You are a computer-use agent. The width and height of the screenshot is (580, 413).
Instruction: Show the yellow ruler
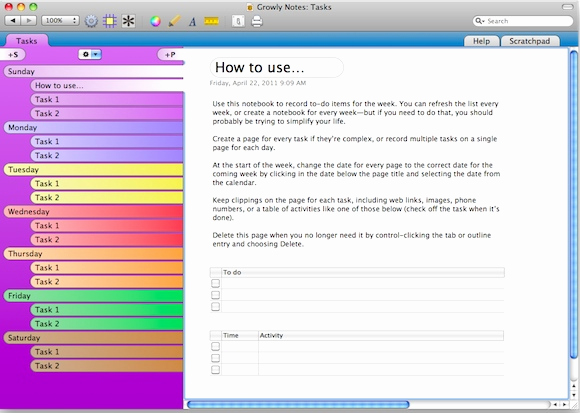[212, 21]
